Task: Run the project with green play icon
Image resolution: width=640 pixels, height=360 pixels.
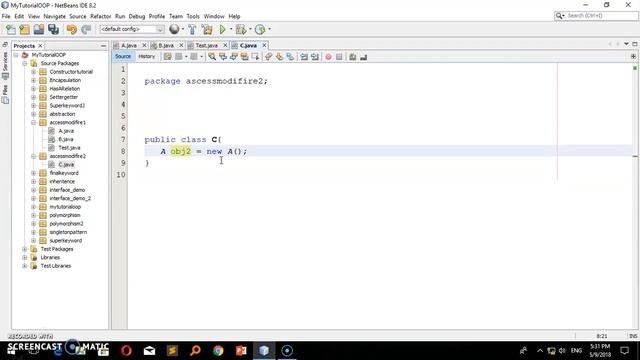Action: point(222,29)
